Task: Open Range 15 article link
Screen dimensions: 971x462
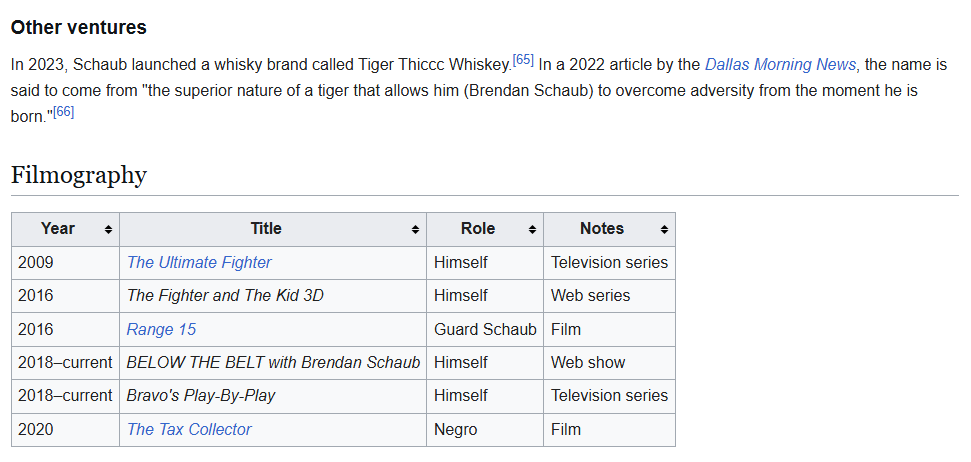Action: point(161,329)
